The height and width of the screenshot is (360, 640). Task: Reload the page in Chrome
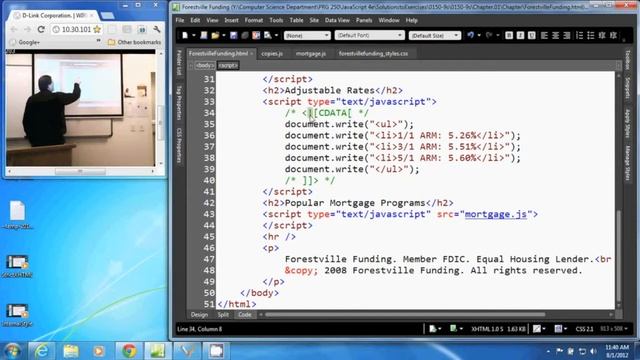(x=41, y=29)
